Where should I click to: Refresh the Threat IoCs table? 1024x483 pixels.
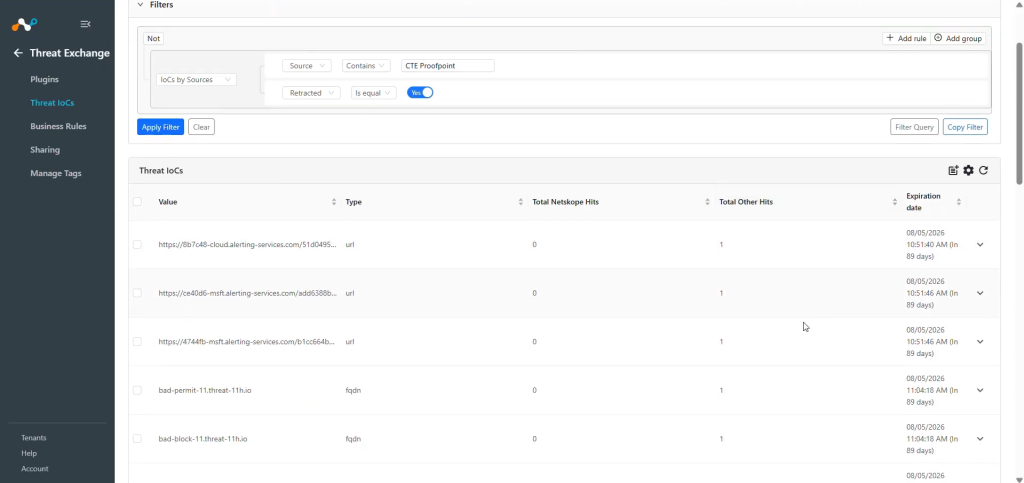tap(983, 170)
